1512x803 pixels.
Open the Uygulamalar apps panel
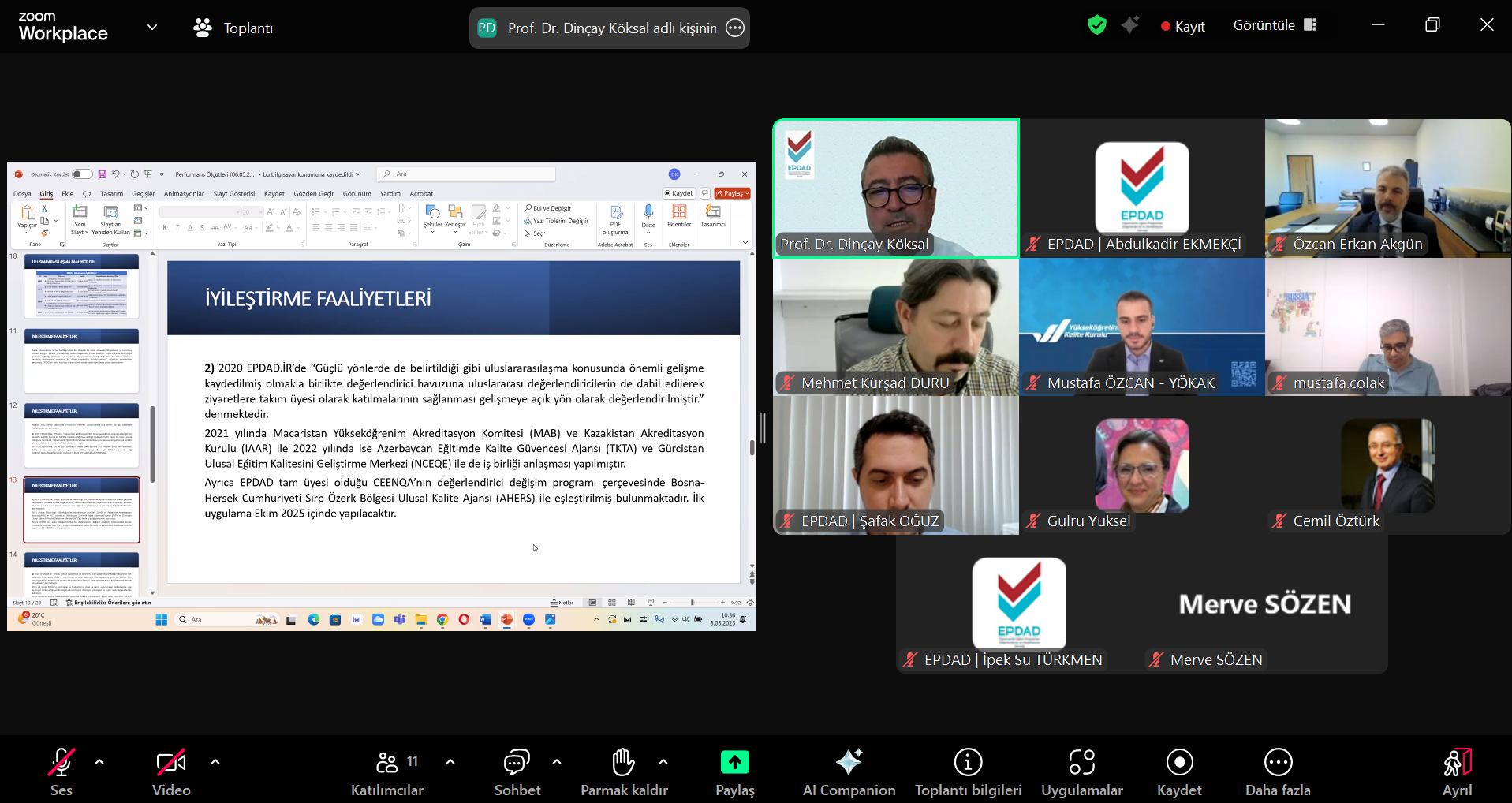[x=1081, y=763]
